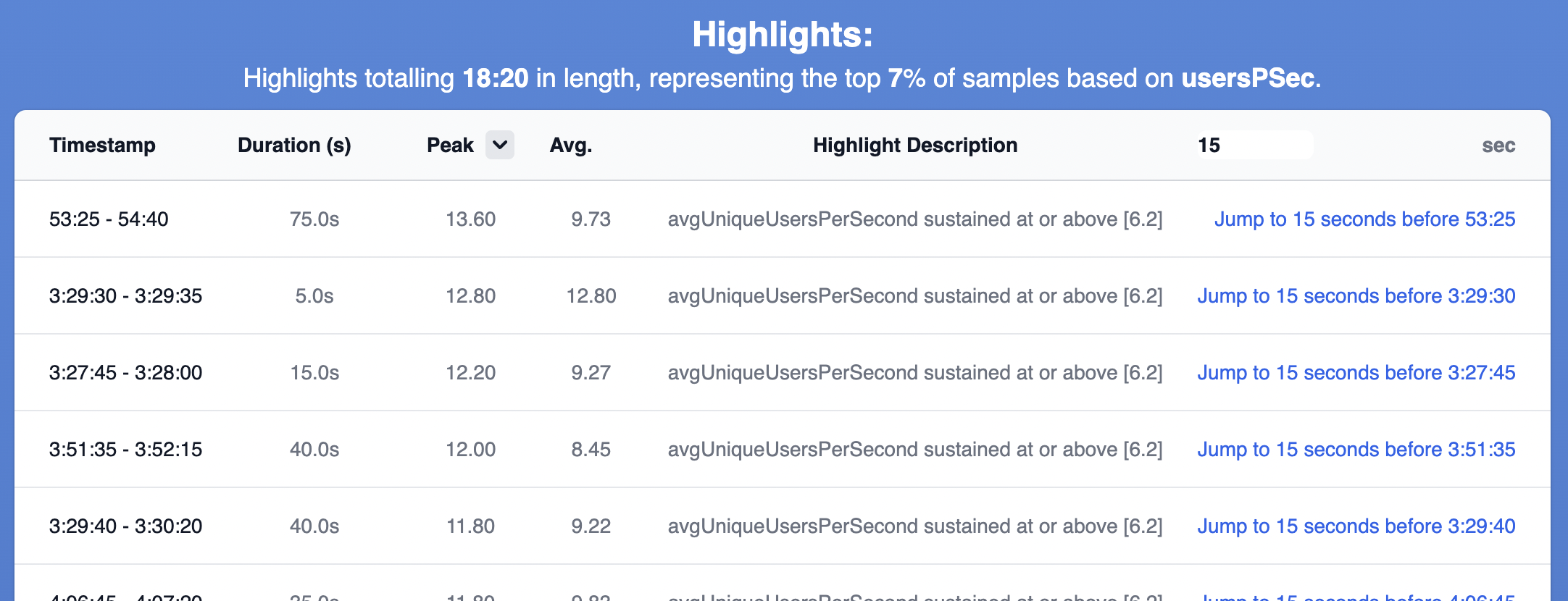
Task: Select the 3:29:30 - 3:29:35 timestamp cell
Action: coord(125,295)
